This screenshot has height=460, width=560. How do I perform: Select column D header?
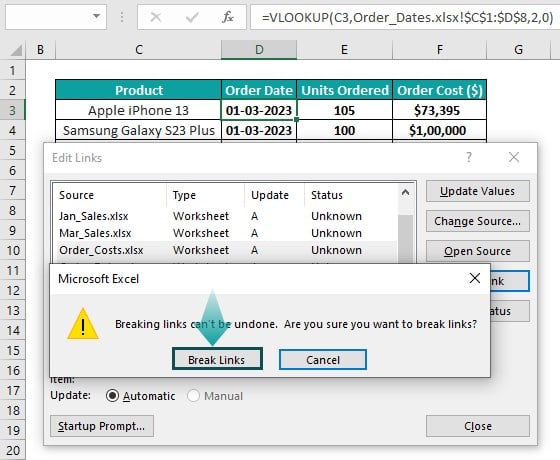click(x=259, y=50)
